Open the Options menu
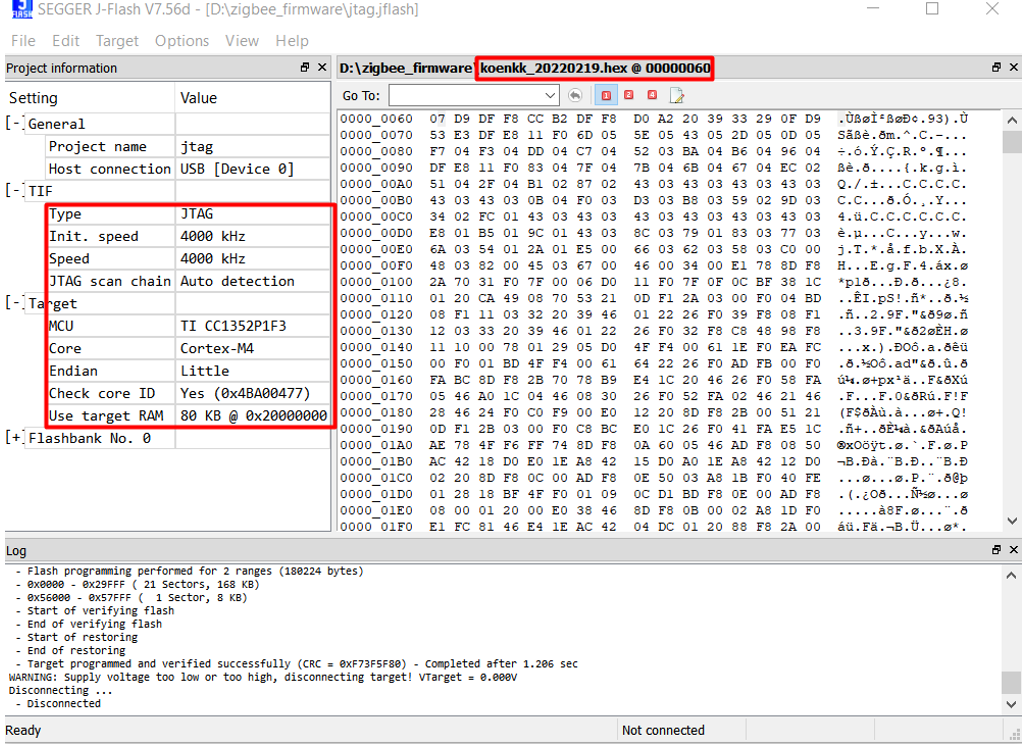Screen dimensions: 1022x744 (182, 40)
